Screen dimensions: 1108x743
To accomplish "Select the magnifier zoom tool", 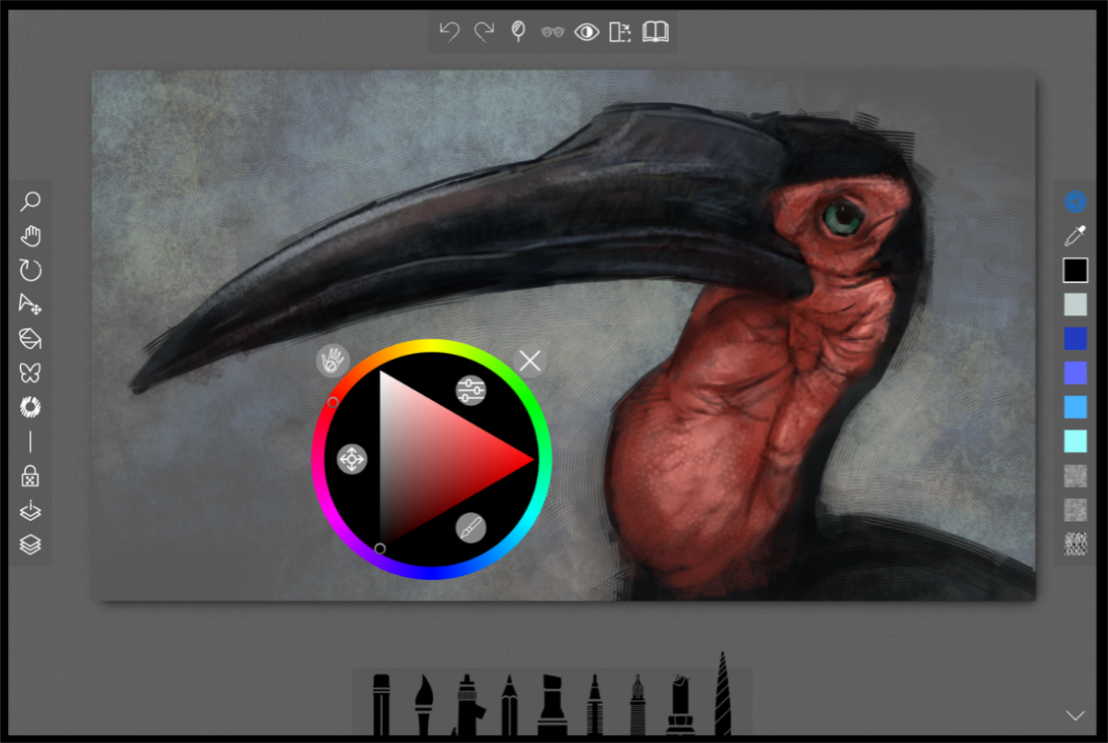I will click(x=30, y=201).
